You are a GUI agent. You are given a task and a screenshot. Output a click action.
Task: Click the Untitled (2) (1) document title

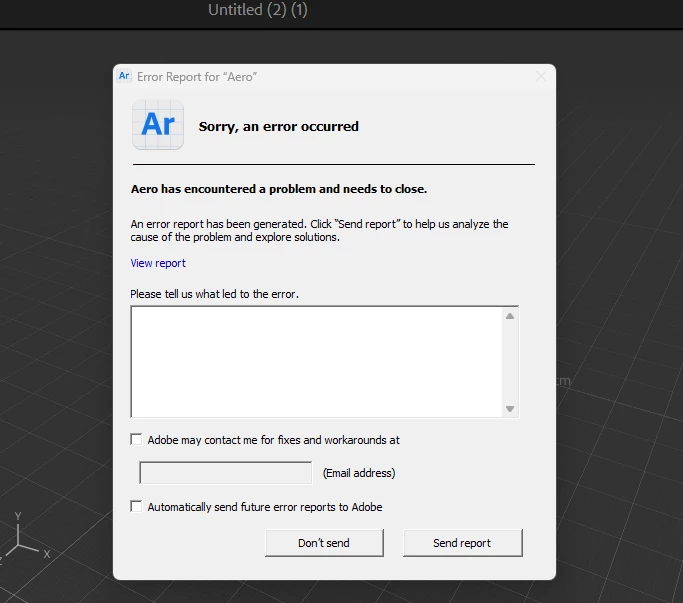pos(258,10)
